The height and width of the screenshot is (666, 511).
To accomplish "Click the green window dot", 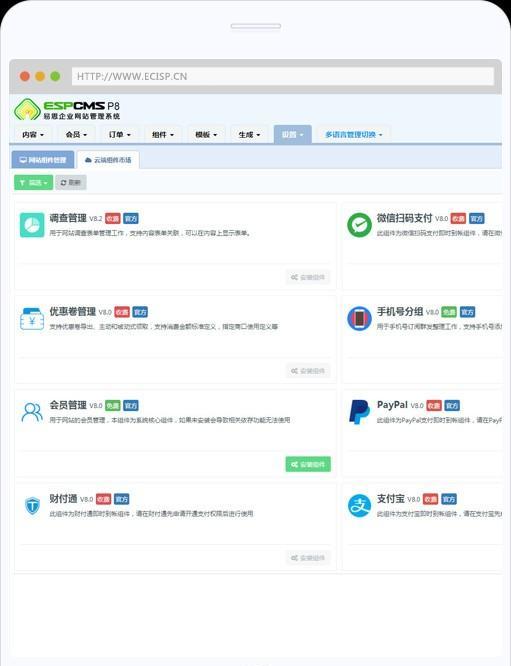I will click(x=55, y=76).
